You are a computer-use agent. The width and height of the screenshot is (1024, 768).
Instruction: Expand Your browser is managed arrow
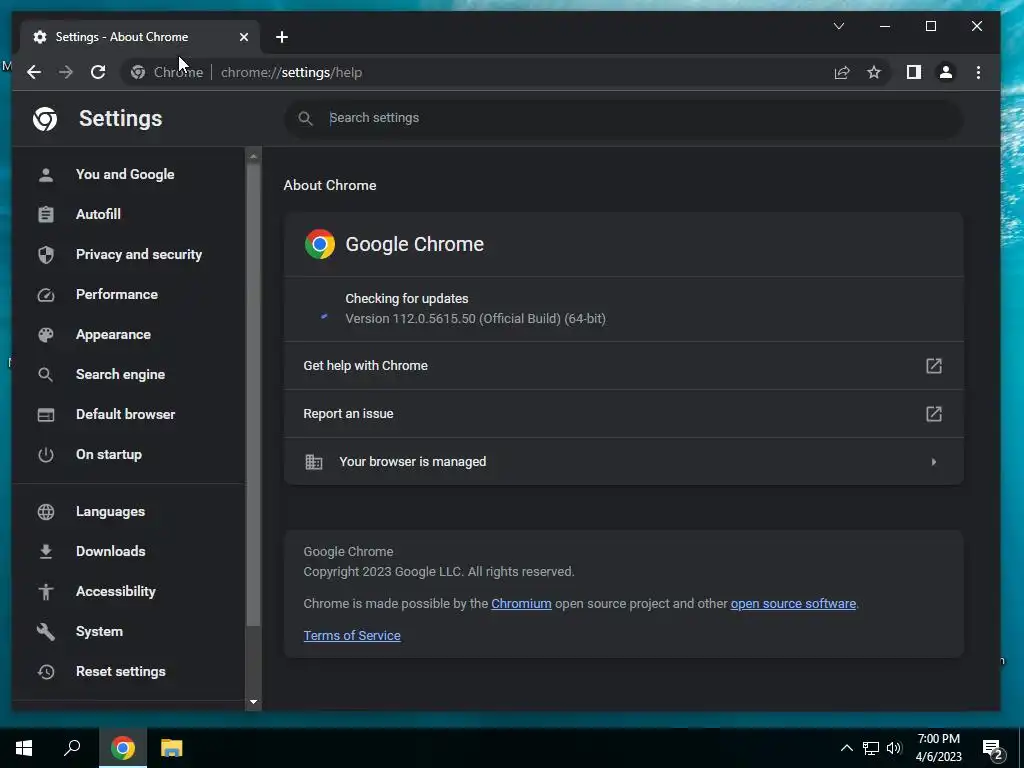click(x=934, y=462)
